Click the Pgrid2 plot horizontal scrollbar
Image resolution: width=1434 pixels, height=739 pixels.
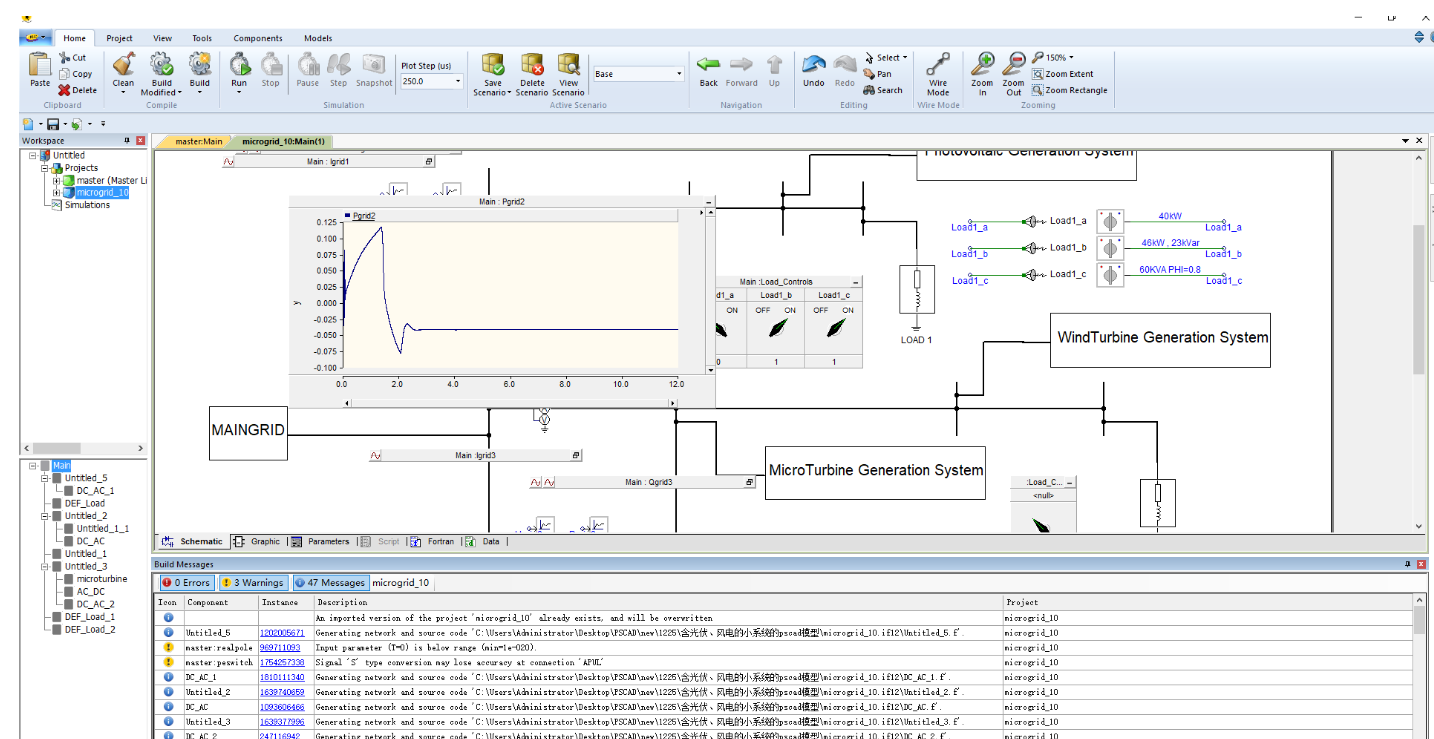511,403
